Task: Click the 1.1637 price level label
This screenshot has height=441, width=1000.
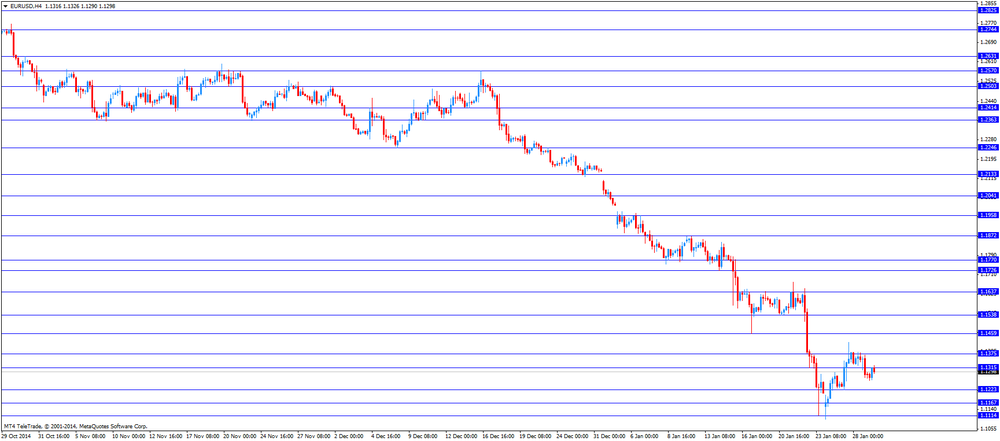Action: [x=987, y=291]
